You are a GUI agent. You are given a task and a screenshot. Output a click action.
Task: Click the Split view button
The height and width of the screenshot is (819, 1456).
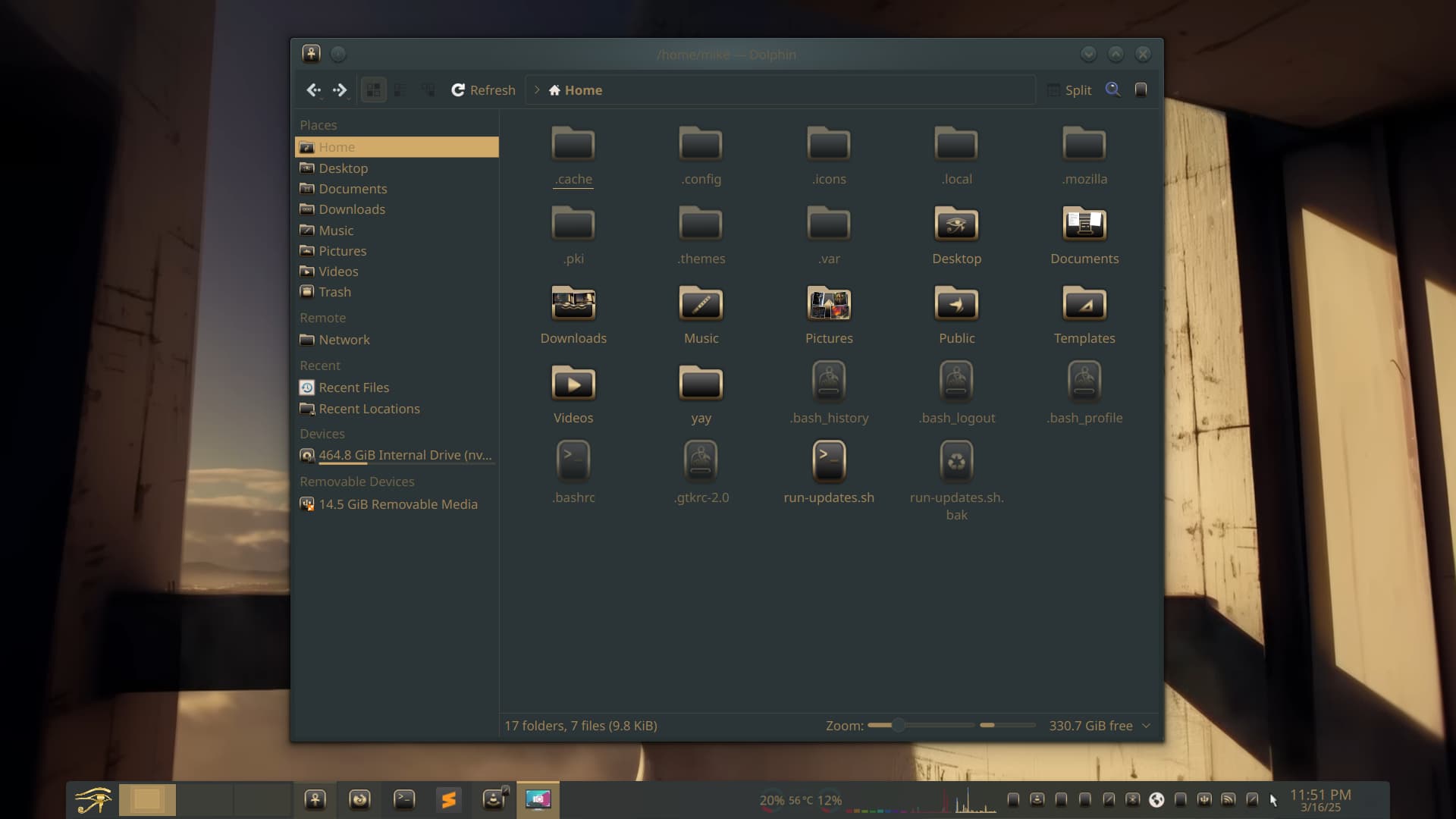(x=1069, y=90)
